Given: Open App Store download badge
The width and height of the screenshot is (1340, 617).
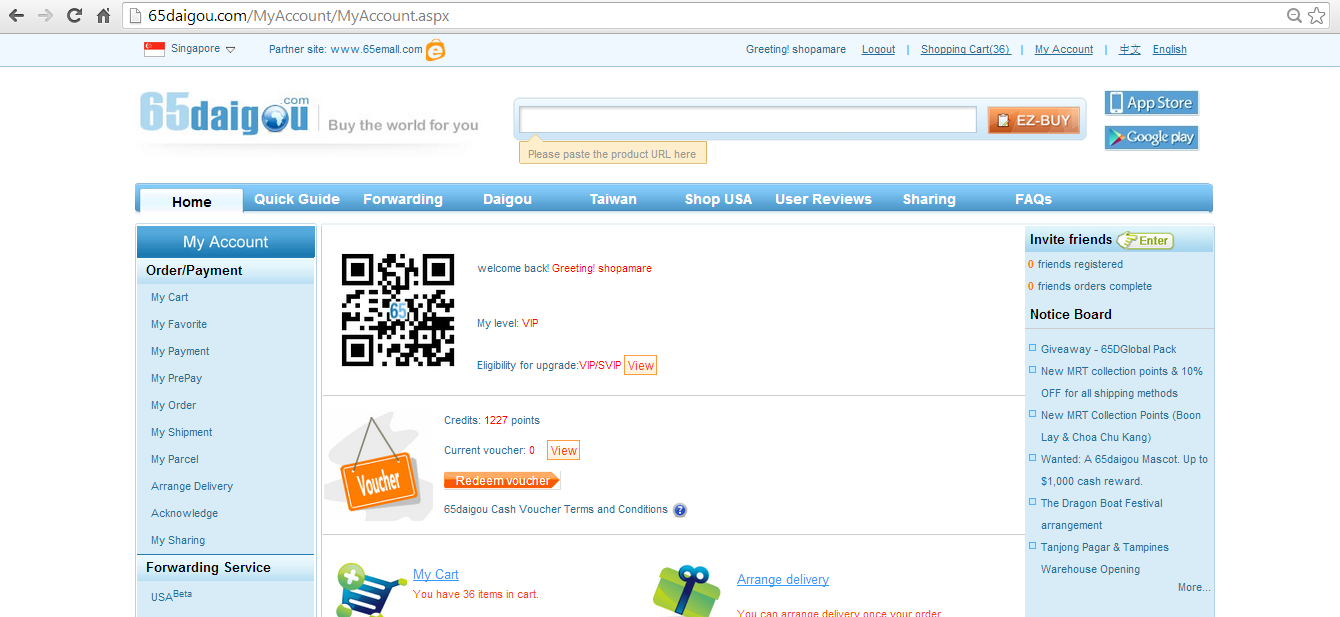Looking at the screenshot, I should [x=1151, y=103].
